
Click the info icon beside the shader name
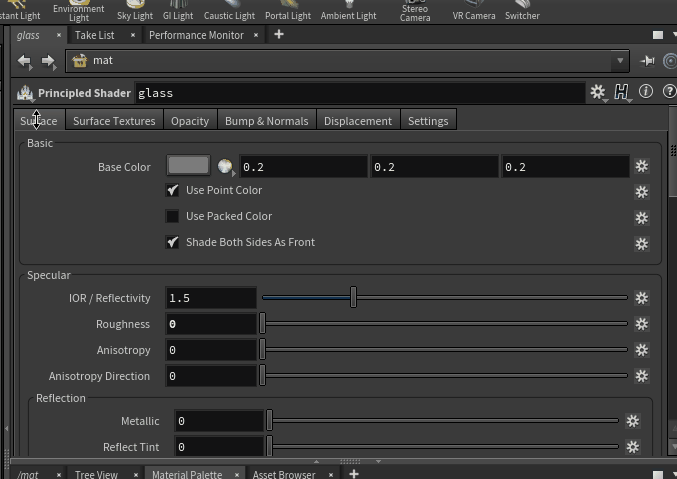point(646,92)
